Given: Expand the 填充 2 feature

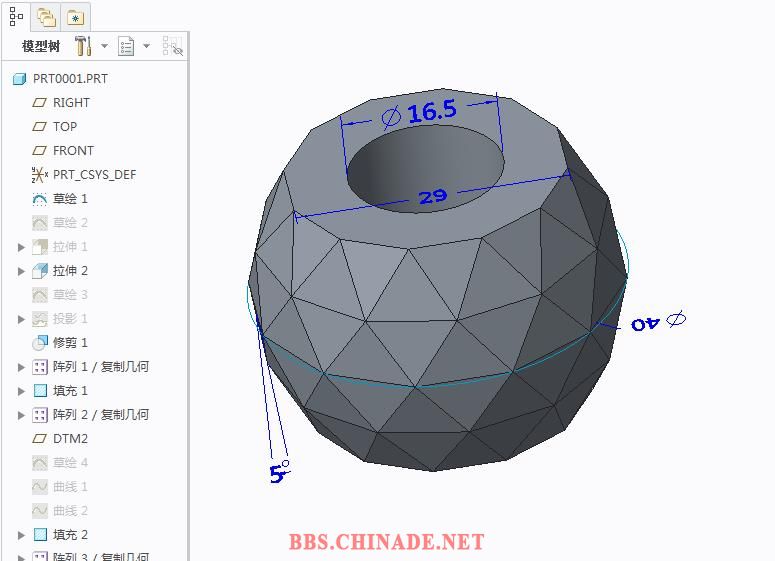Looking at the screenshot, I should (x=21, y=535).
